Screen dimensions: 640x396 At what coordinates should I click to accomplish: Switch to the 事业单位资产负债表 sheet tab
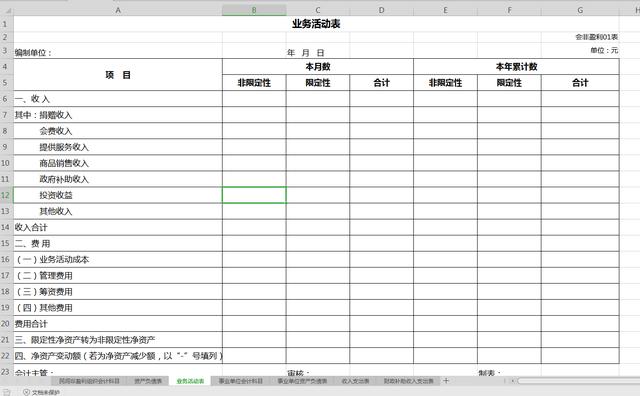tap(302, 381)
